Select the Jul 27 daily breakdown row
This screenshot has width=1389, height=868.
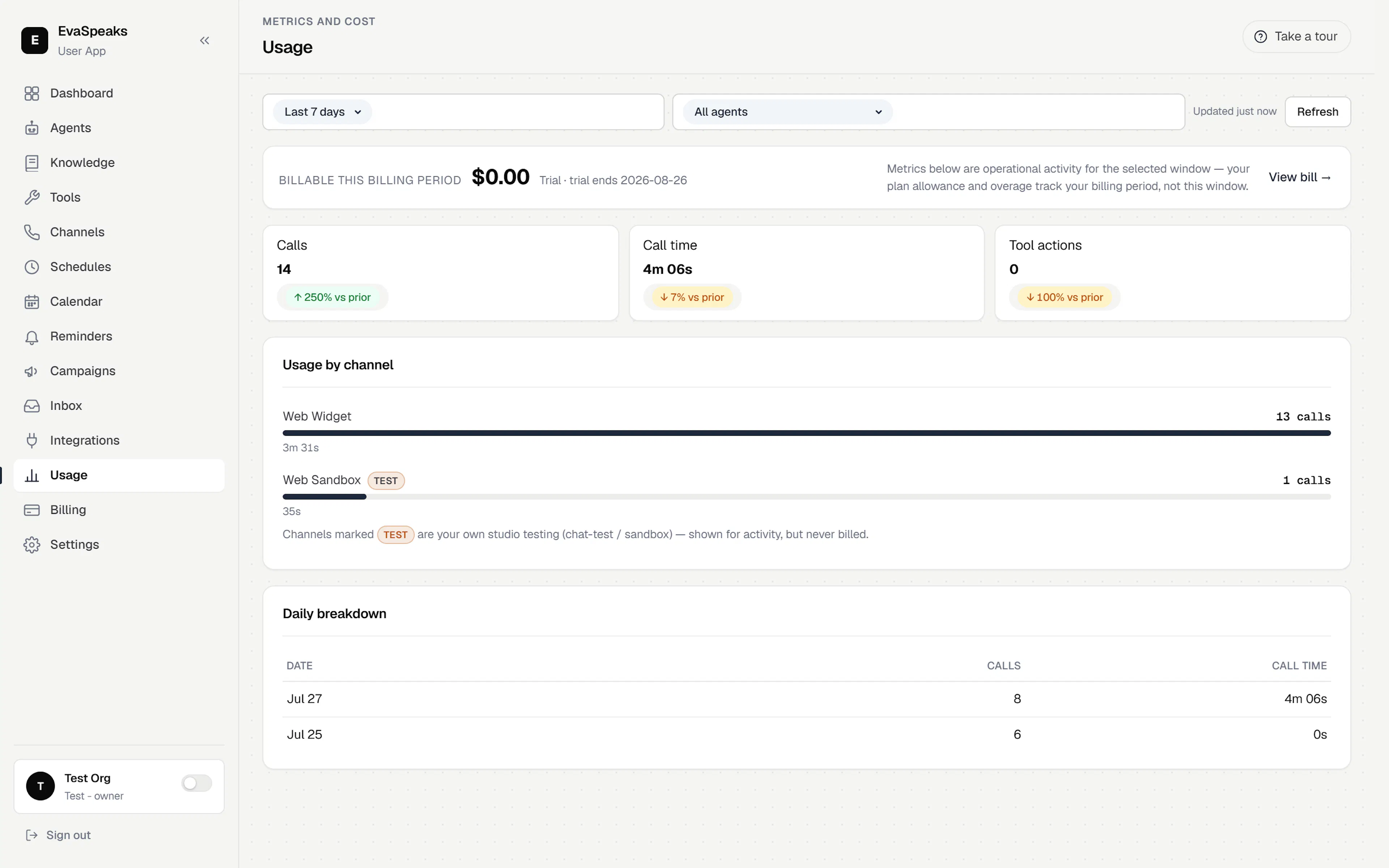[x=806, y=699]
